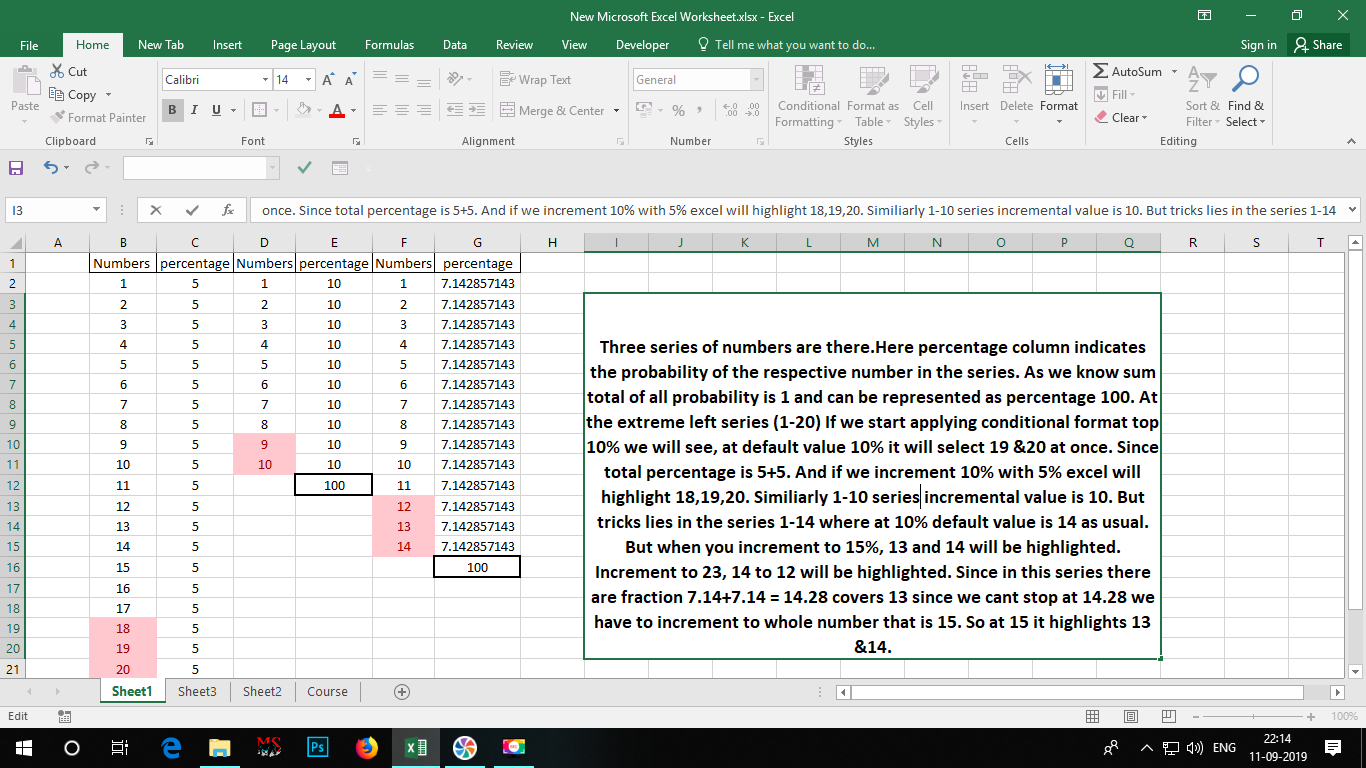Image resolution: width=1366 pixels, height=768 pixels.
Task: Switch to the Formulas tab
Action: [x=389, y=44]
